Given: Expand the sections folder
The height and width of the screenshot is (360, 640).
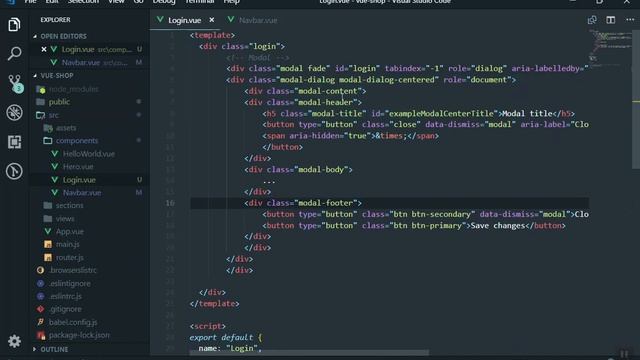Looking at the screenshot, I should 69,205.
